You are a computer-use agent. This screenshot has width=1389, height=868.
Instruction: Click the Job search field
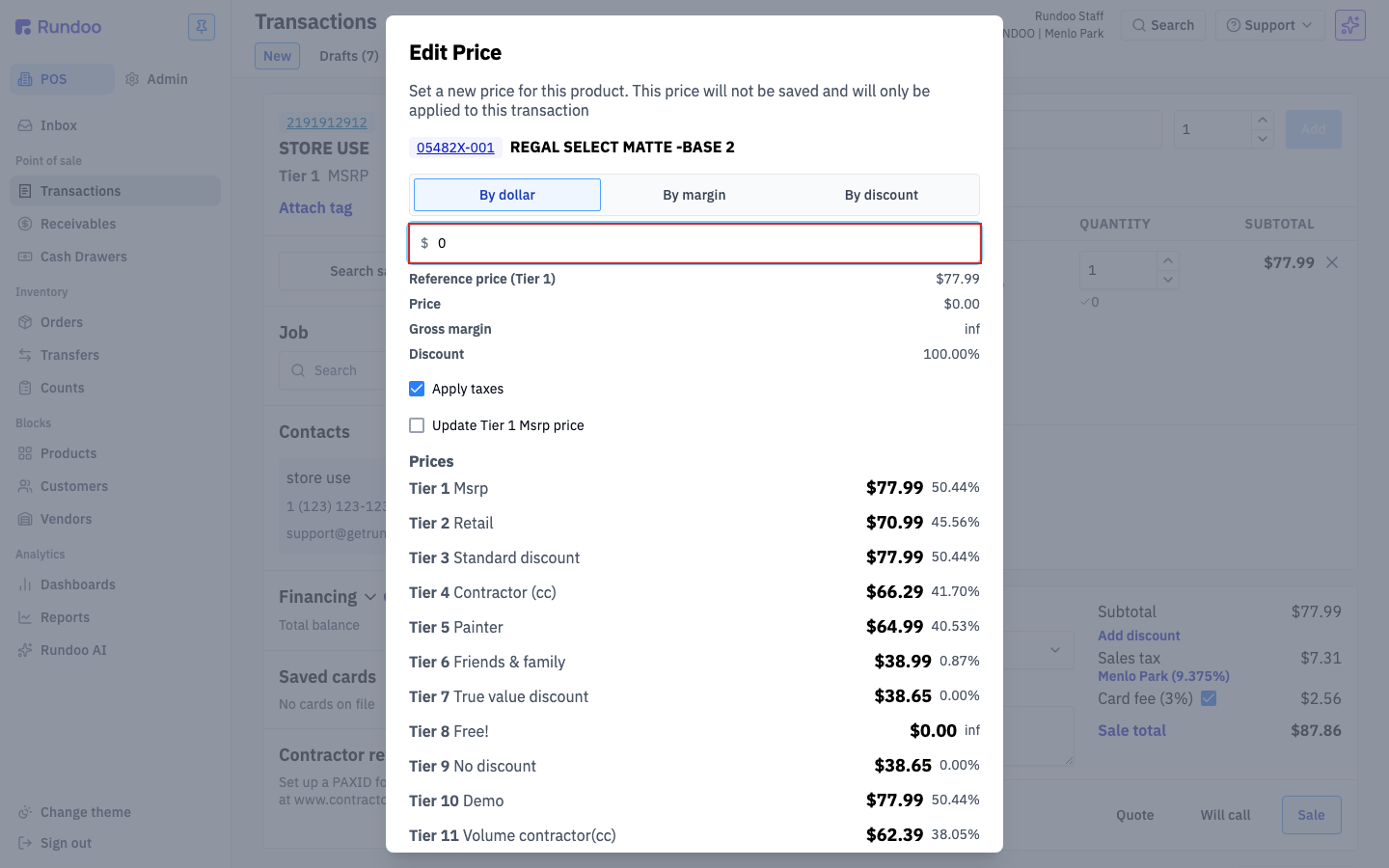point(335,370)
